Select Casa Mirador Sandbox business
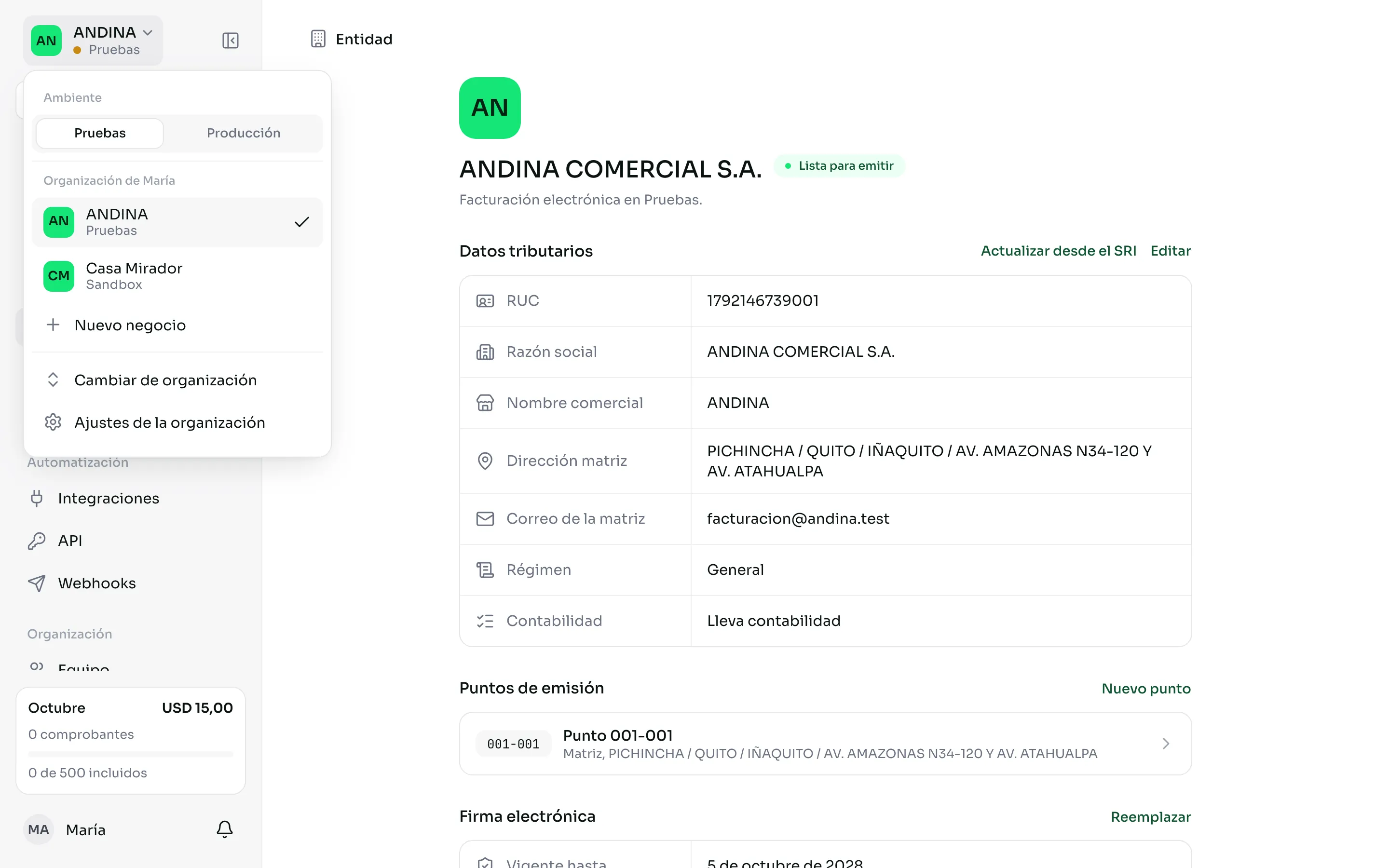The height and width of the screenshot is (868, 1389). click(177, 276)
